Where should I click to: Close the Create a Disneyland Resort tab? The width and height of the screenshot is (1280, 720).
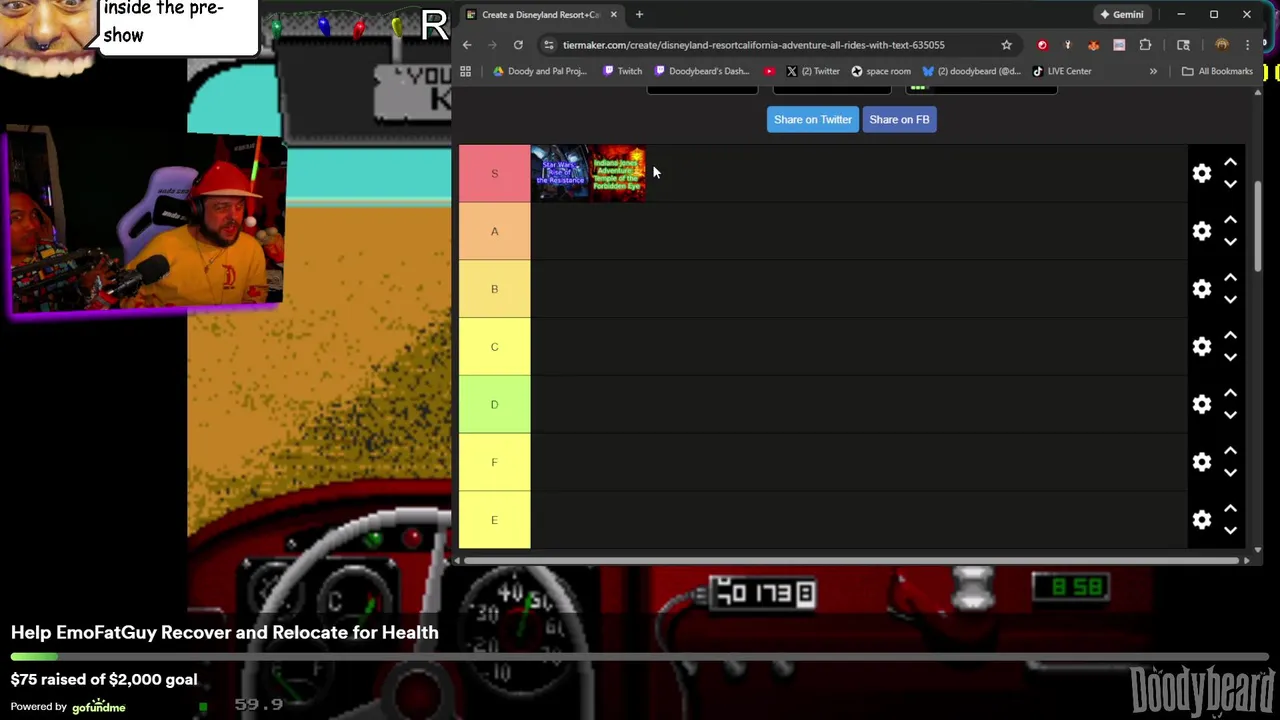tap(613, 15)
